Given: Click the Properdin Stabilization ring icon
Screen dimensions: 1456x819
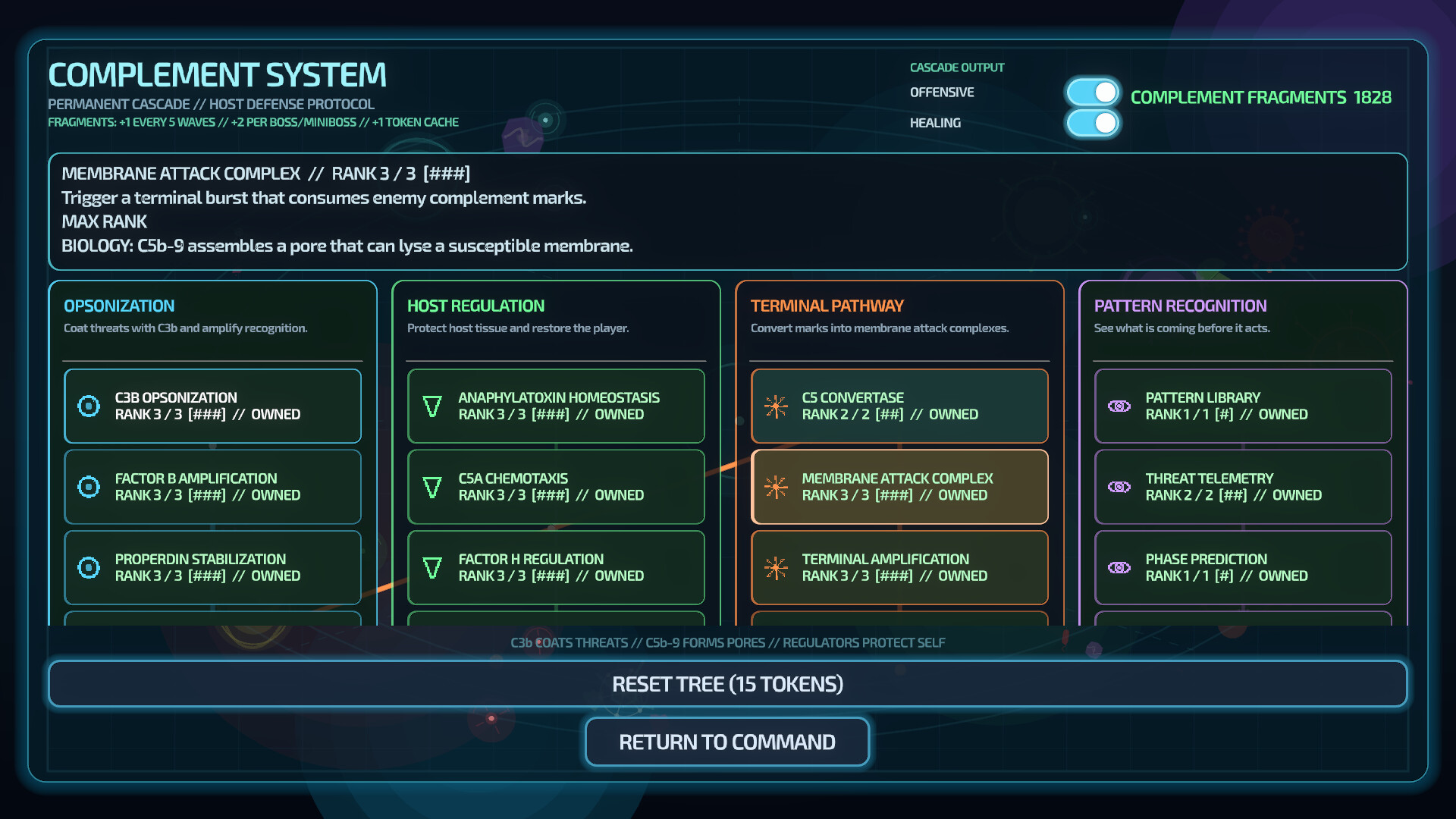Looking at the screenshot, I should [x=89, y=568].
